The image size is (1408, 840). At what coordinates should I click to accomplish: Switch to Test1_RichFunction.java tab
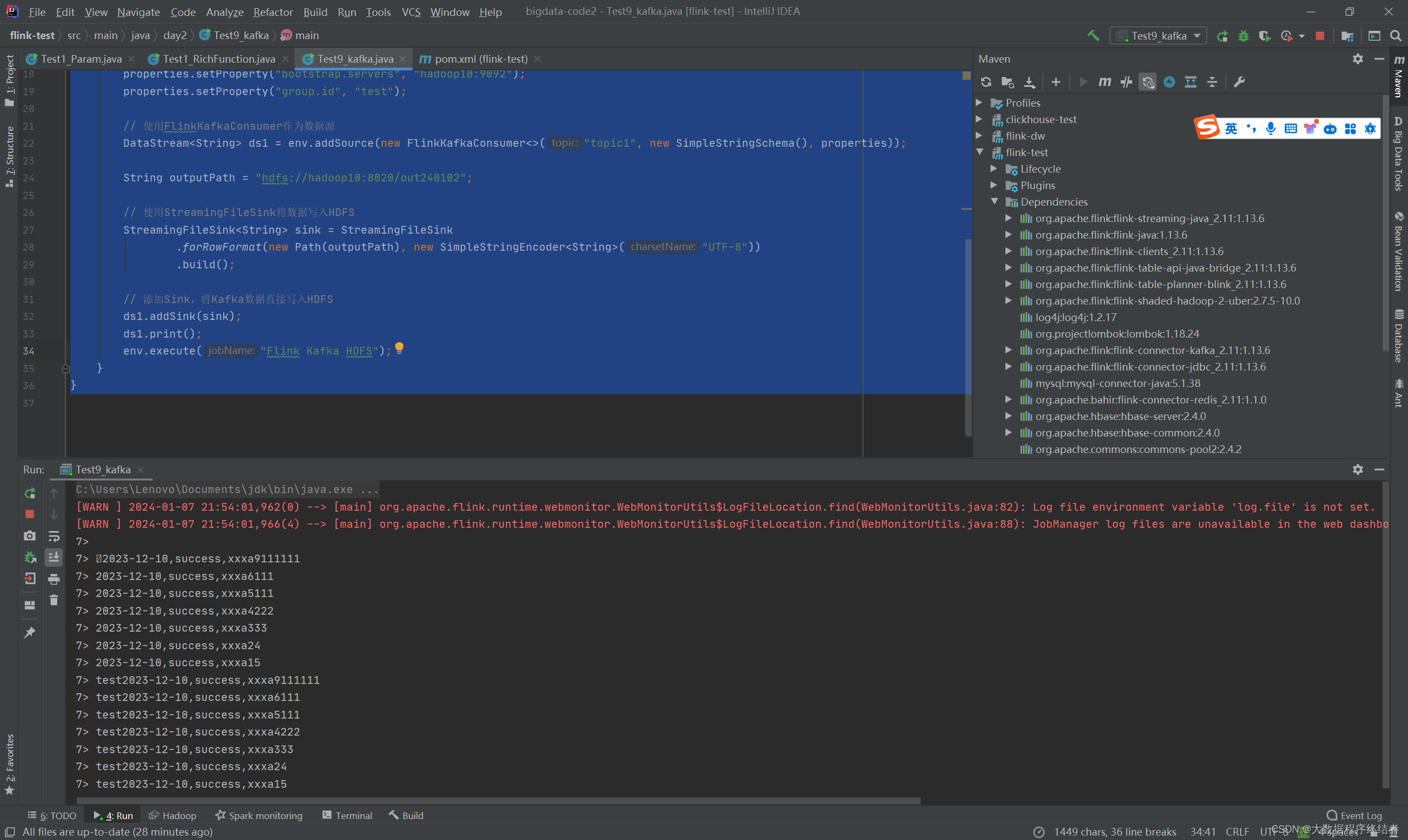pos(218,59)
